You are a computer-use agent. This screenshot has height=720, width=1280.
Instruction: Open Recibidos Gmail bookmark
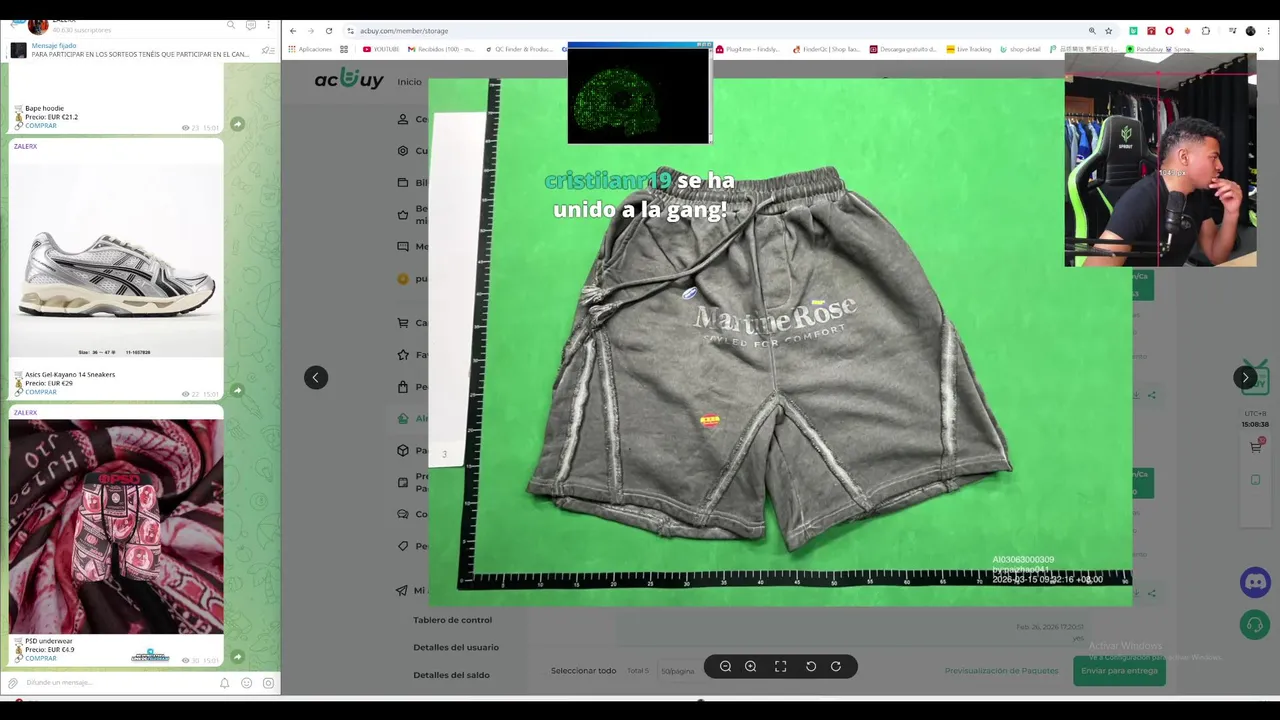point(440,49)
